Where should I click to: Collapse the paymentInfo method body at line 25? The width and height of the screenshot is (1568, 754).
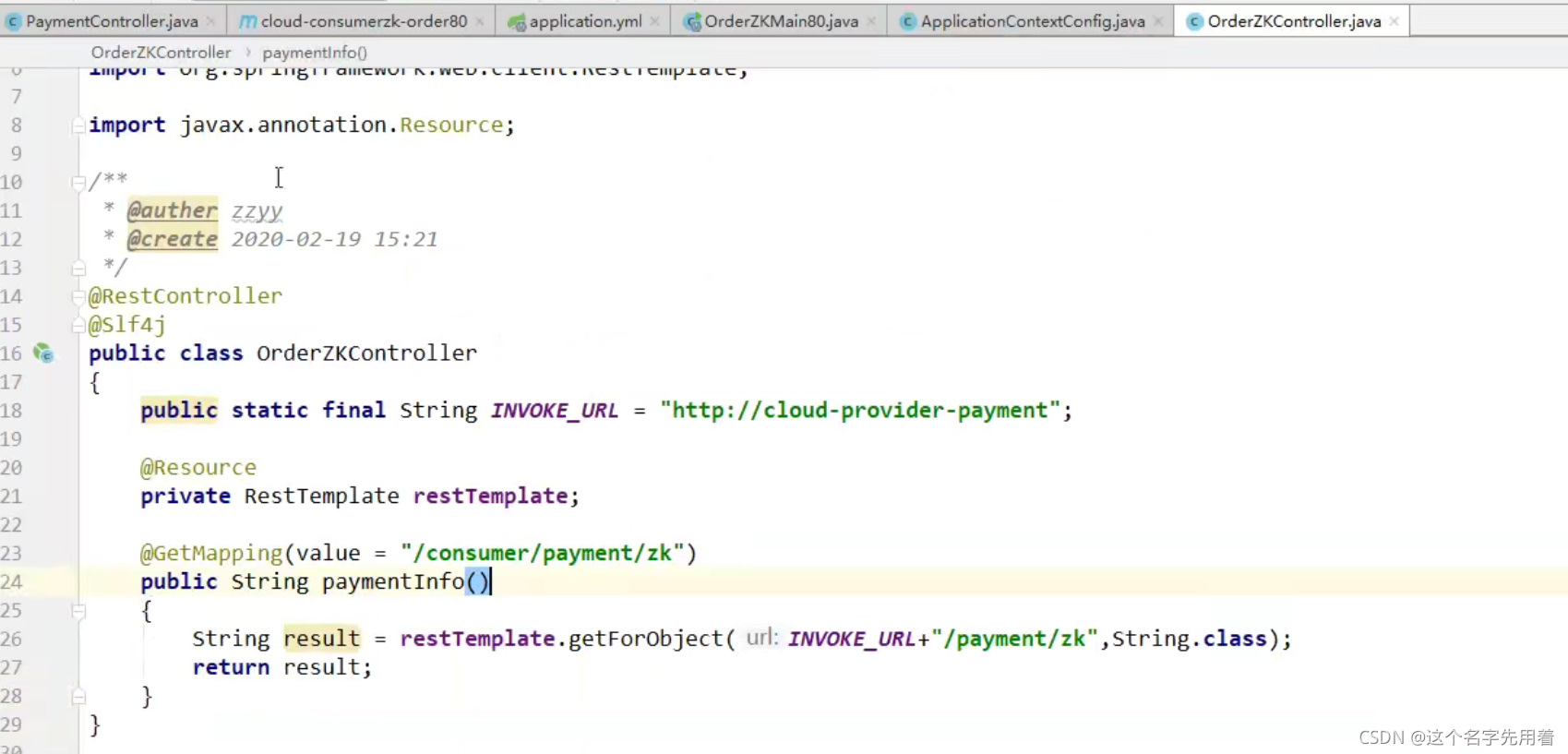click(78, 611)
